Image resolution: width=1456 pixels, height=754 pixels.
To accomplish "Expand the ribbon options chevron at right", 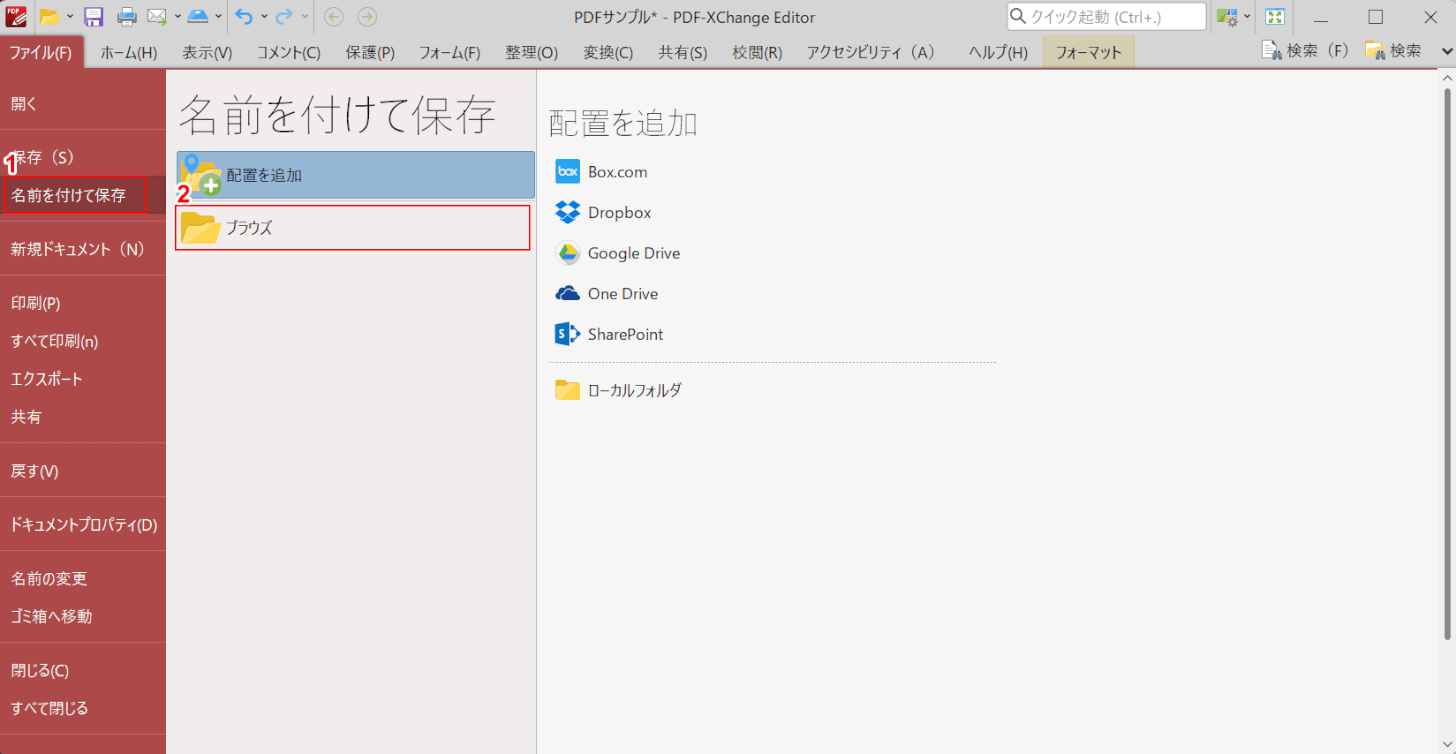I will (x=1445, y=51).
